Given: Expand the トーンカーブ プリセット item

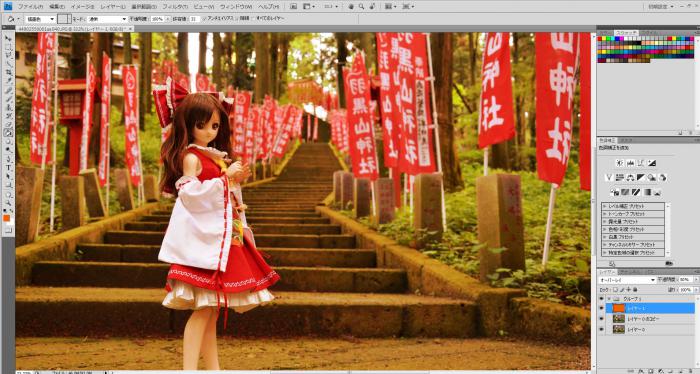Looking at the screenshot, I should [633, 214].
